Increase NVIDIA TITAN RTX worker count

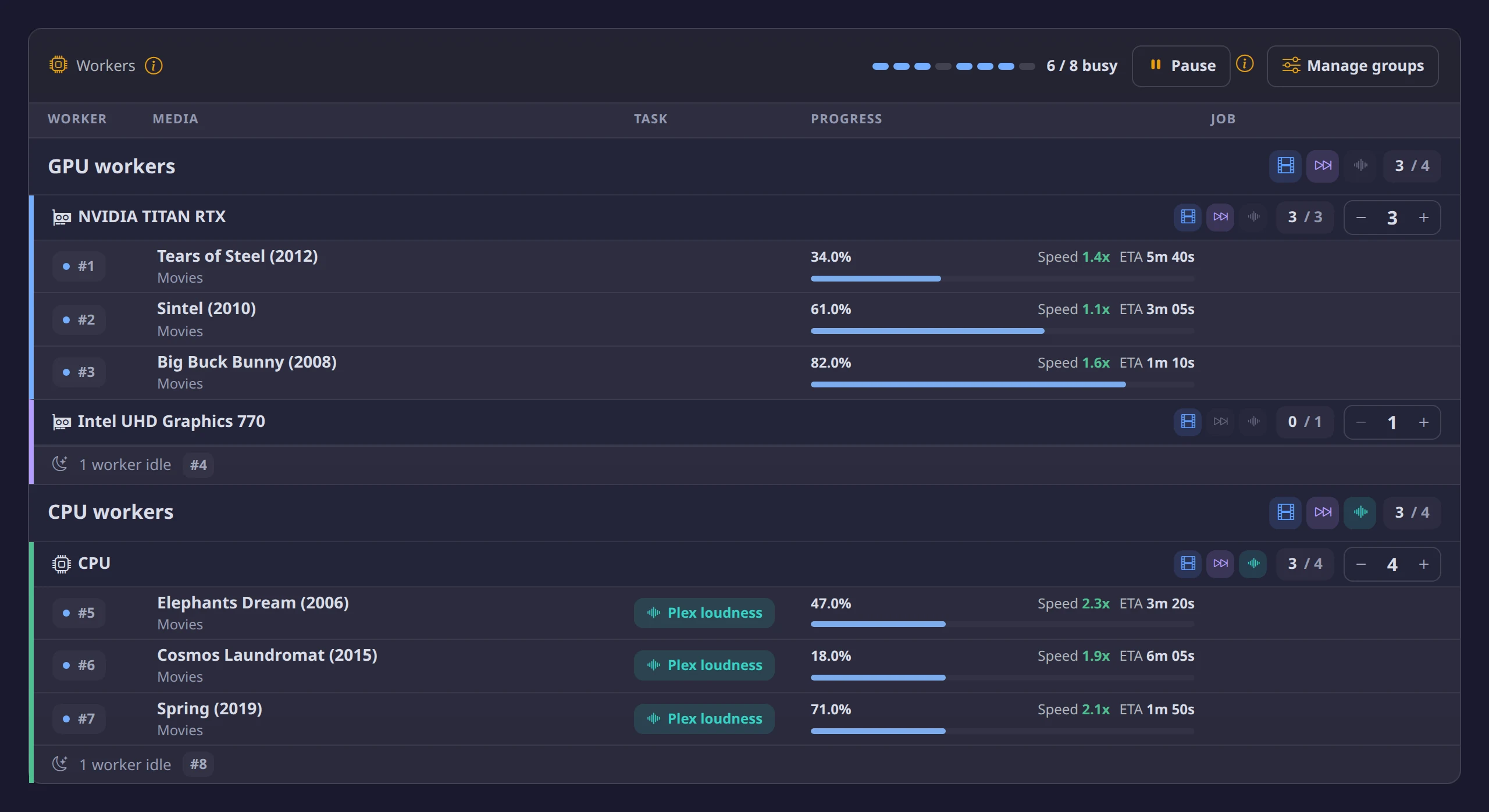1424,218
